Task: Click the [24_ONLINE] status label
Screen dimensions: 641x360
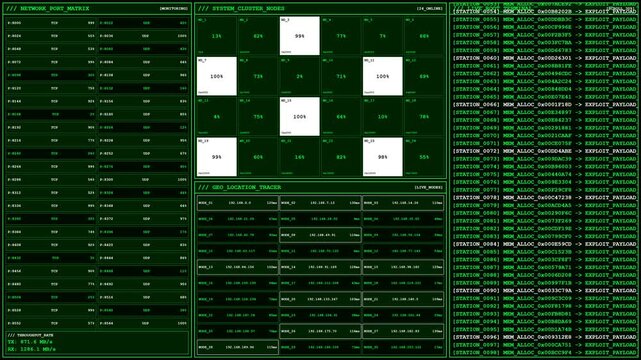Action: coord(429,9)
